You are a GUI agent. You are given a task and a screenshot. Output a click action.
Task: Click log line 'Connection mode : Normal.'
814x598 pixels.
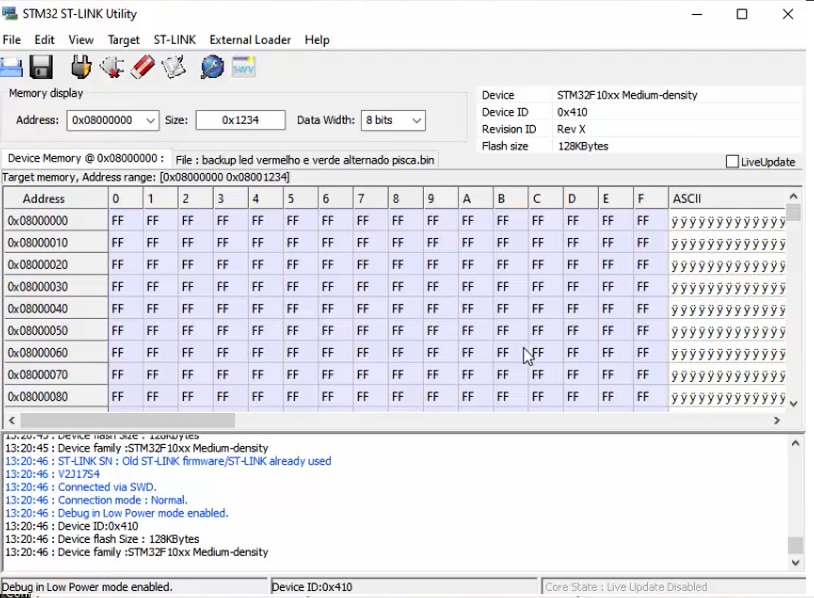(123, 500)
